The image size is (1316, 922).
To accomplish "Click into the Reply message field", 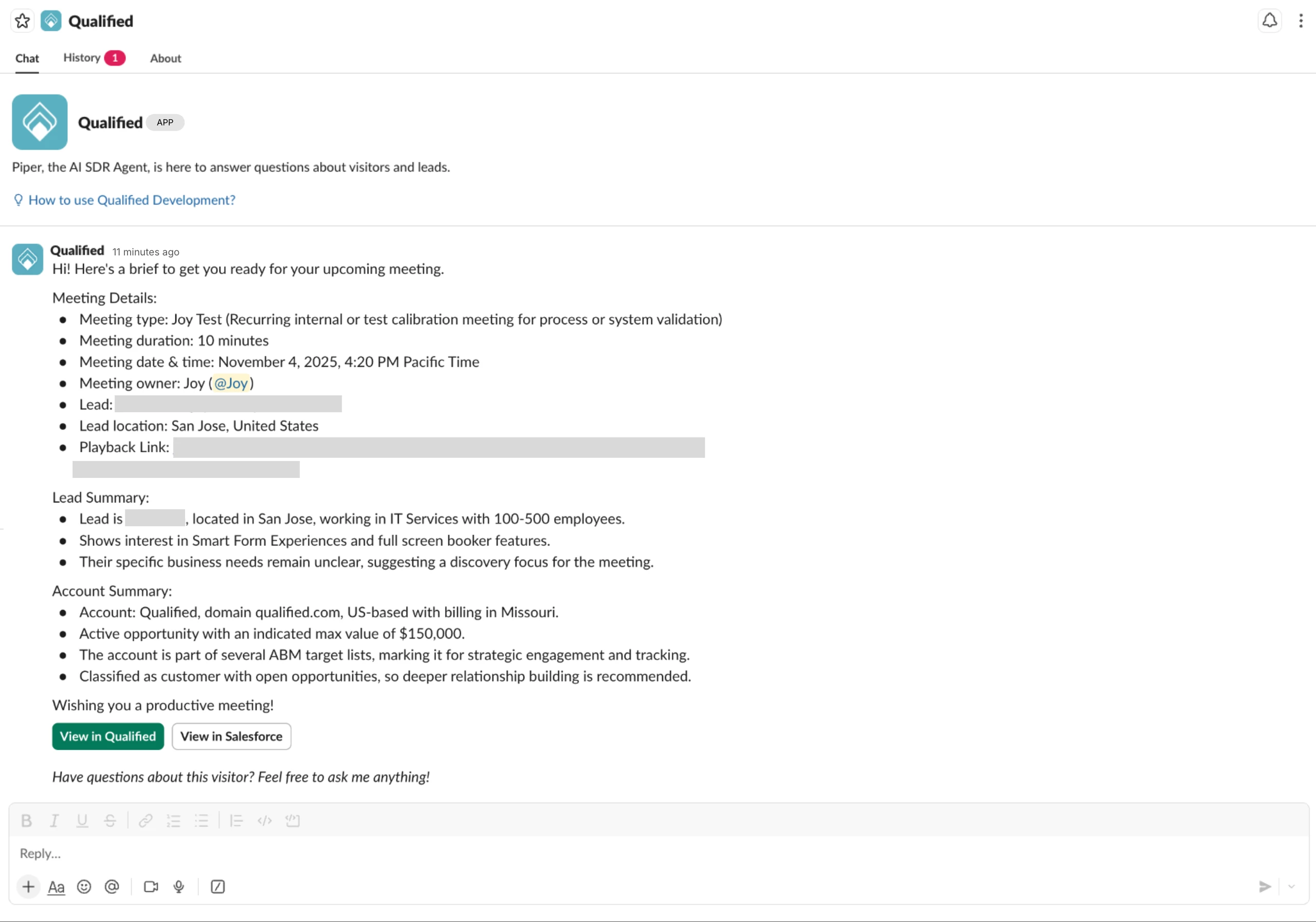I will point(659,854).
